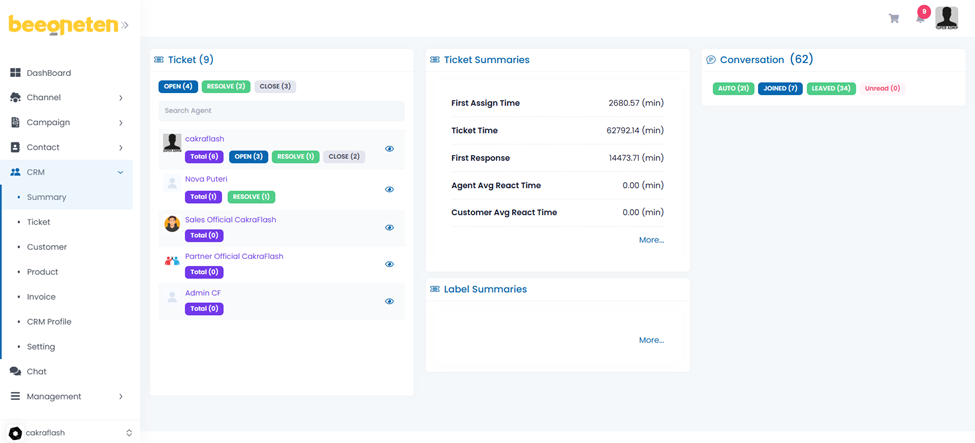Click More link in Ticket Summaries
Screen dimensions: 975x443
(x=651, y=240)
